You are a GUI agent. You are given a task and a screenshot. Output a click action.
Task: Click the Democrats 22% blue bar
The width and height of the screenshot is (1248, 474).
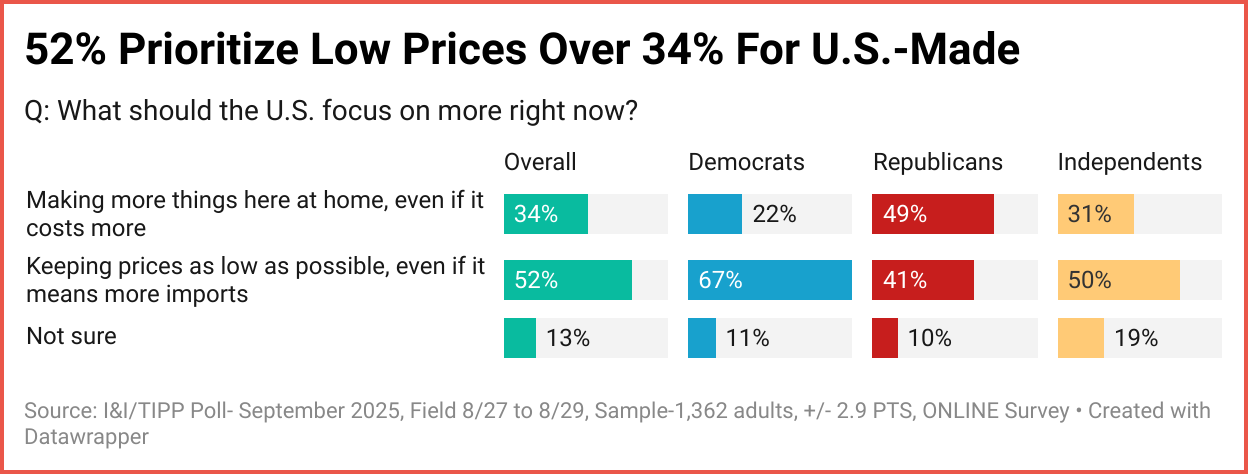click(x=715, y=214)
